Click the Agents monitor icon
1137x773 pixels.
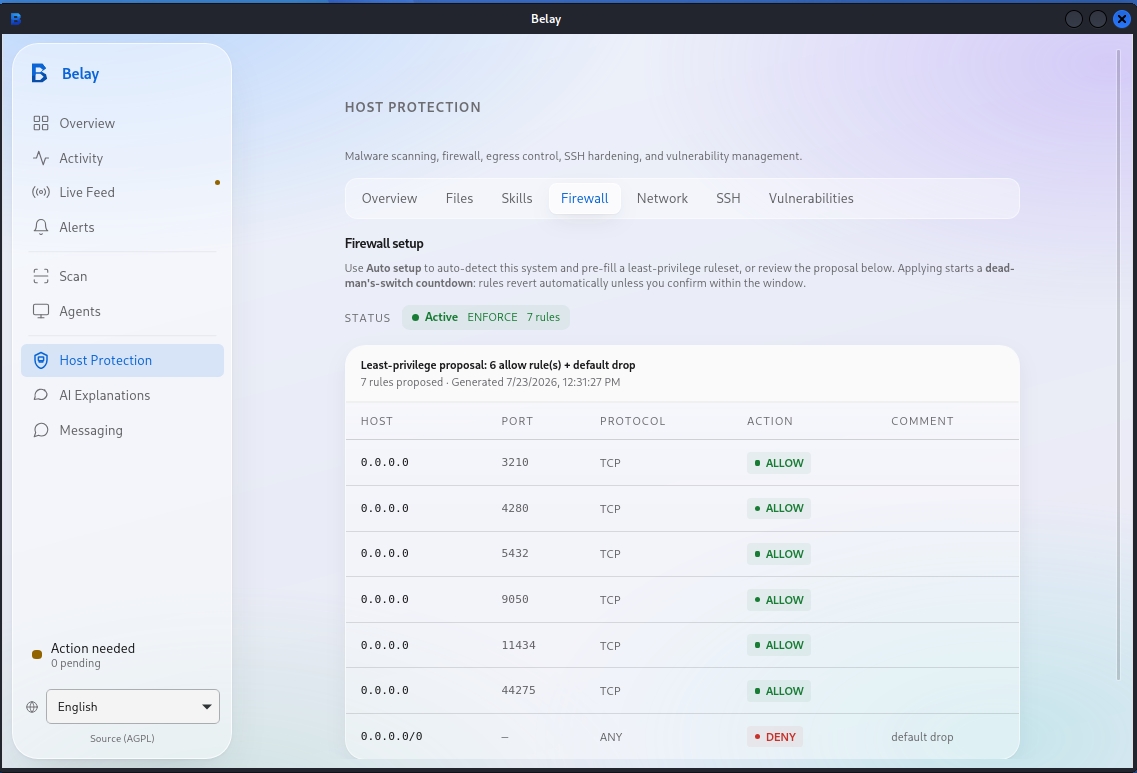[41, 311]
